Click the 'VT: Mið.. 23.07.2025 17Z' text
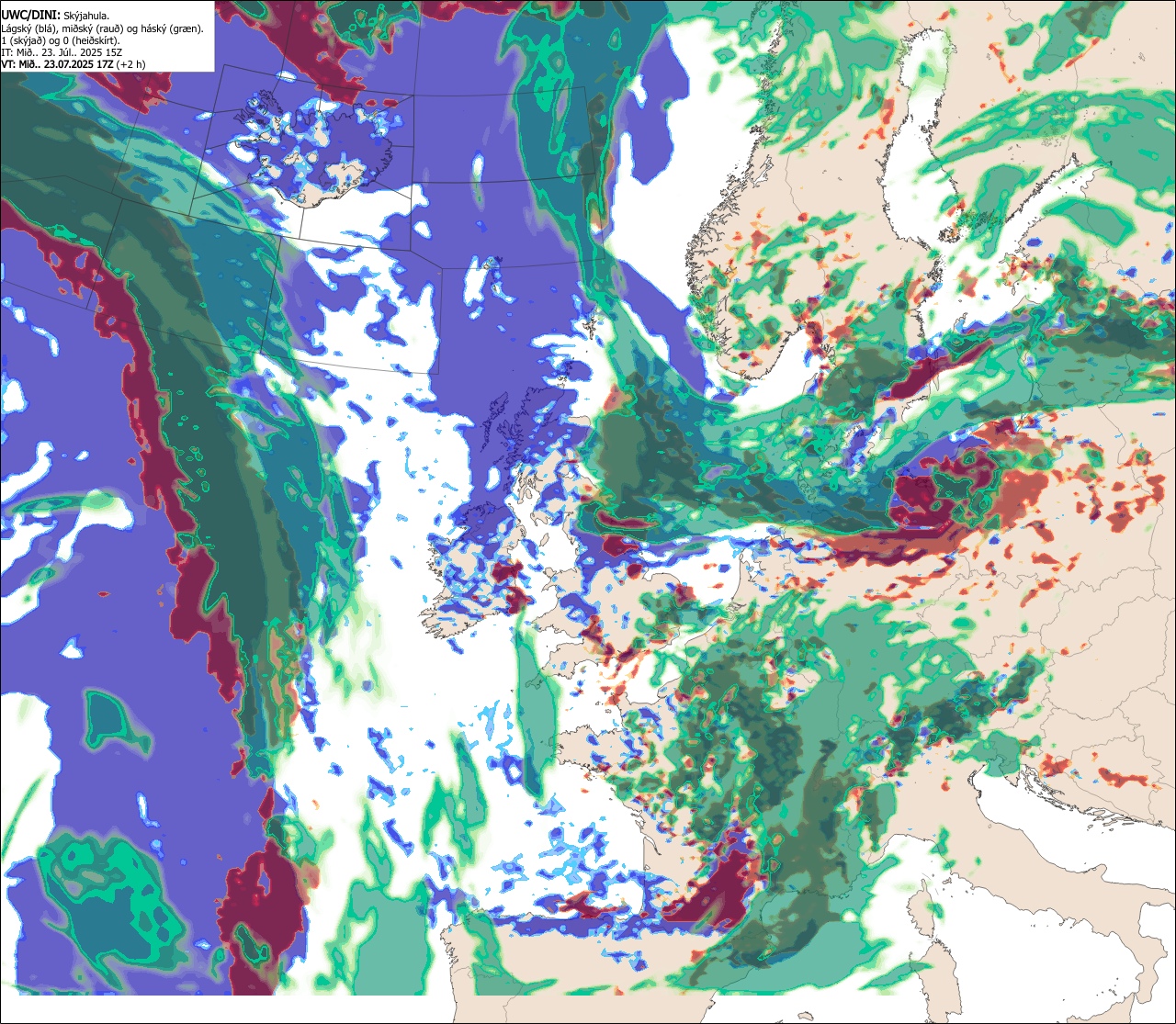The height and width of the screenshot is (1024, 1176). tap(58, 64)
